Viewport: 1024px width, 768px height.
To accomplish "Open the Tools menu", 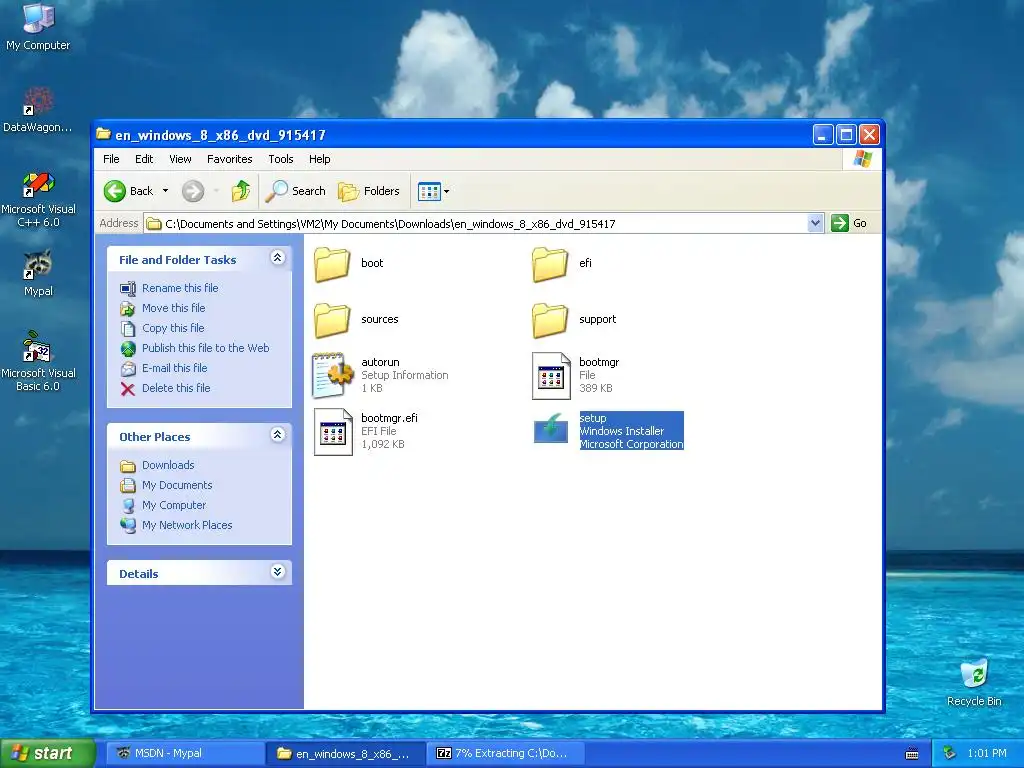I will [281, 159].
